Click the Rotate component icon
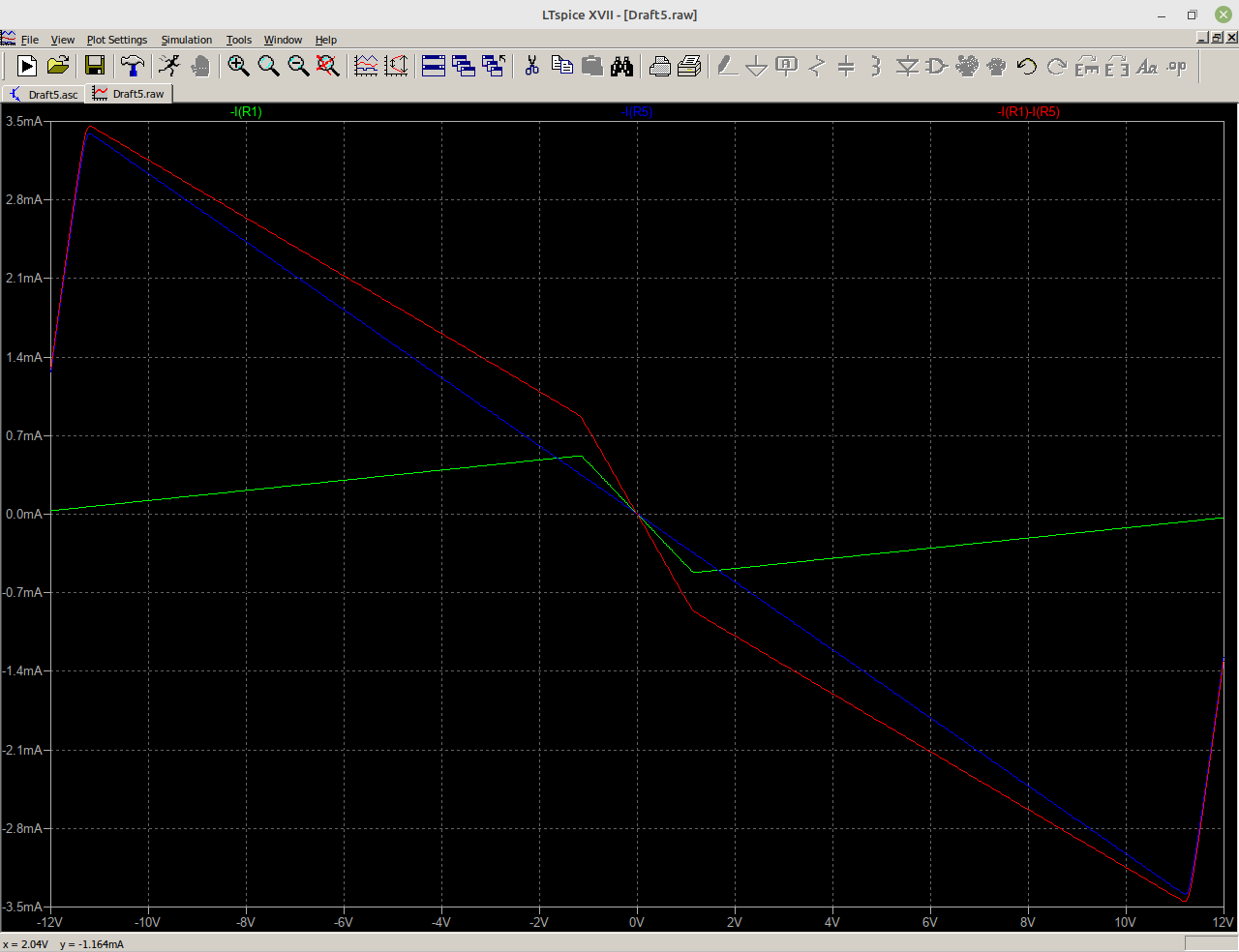This screenshot has height=952, width=1239. [1087, 66]
